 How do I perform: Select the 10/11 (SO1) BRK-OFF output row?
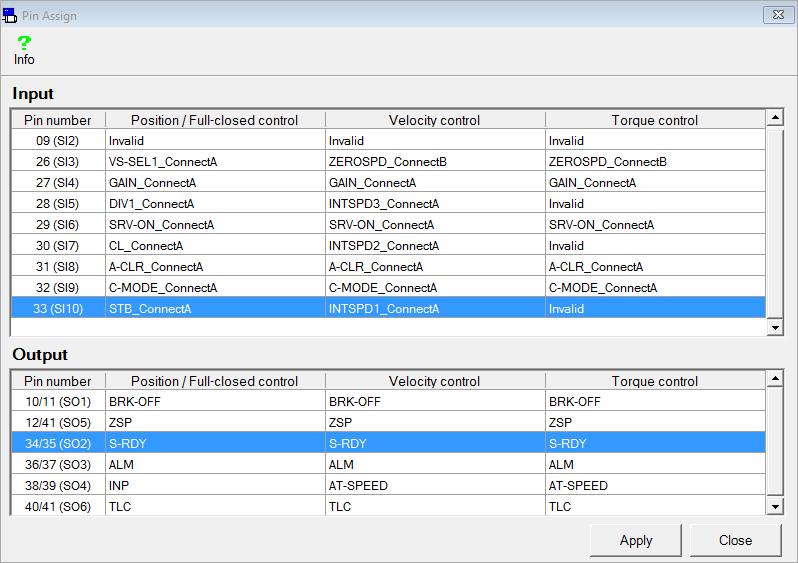(388, 402)
